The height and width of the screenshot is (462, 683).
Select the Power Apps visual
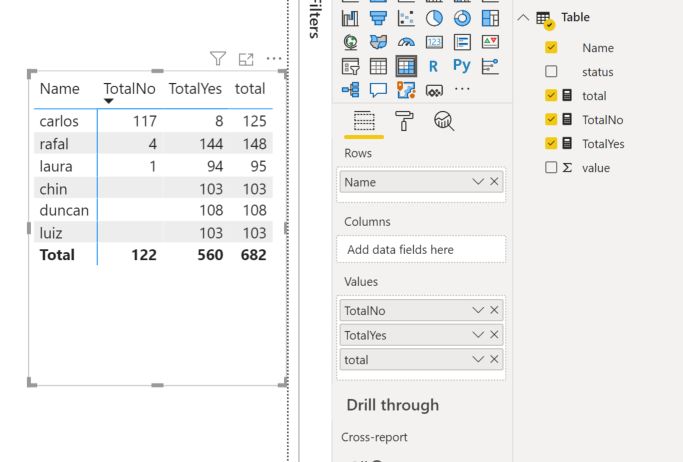tap(434, 90)
